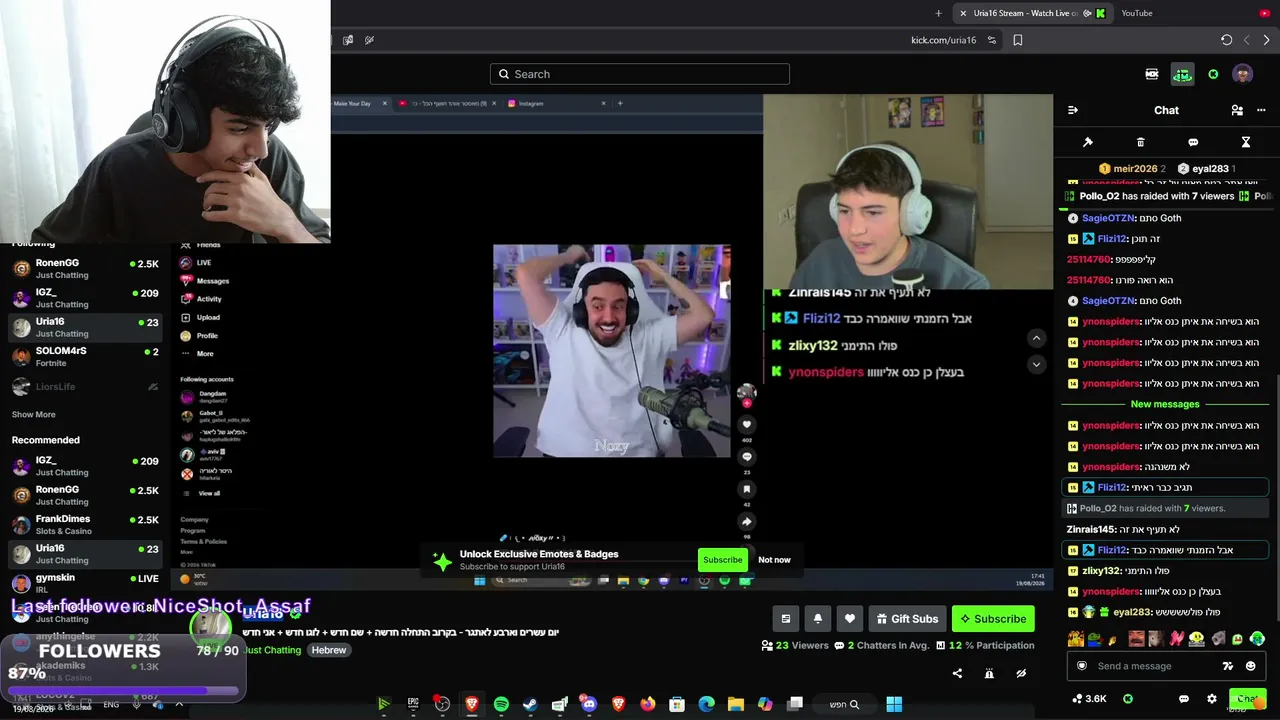The height and width of the screenshot is (720, 1280).
Task: Click the report siren icon under stream
Action: 989,673
